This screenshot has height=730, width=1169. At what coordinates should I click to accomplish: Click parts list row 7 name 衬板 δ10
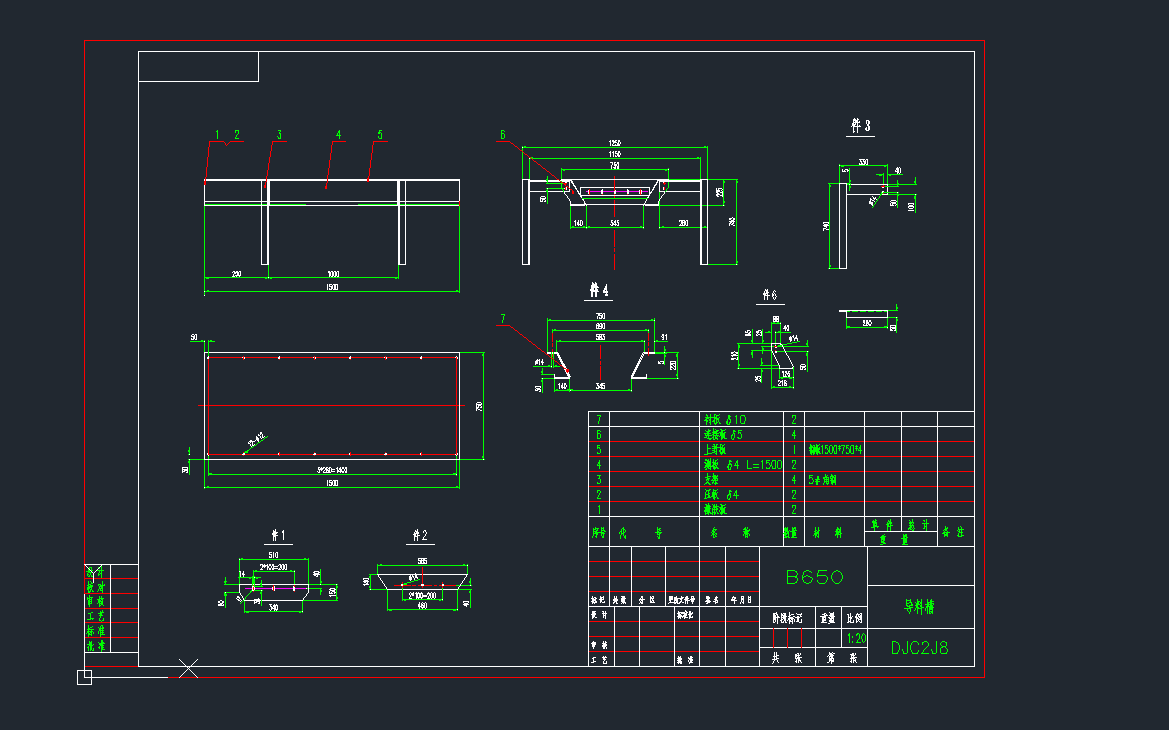coord(726,420)
